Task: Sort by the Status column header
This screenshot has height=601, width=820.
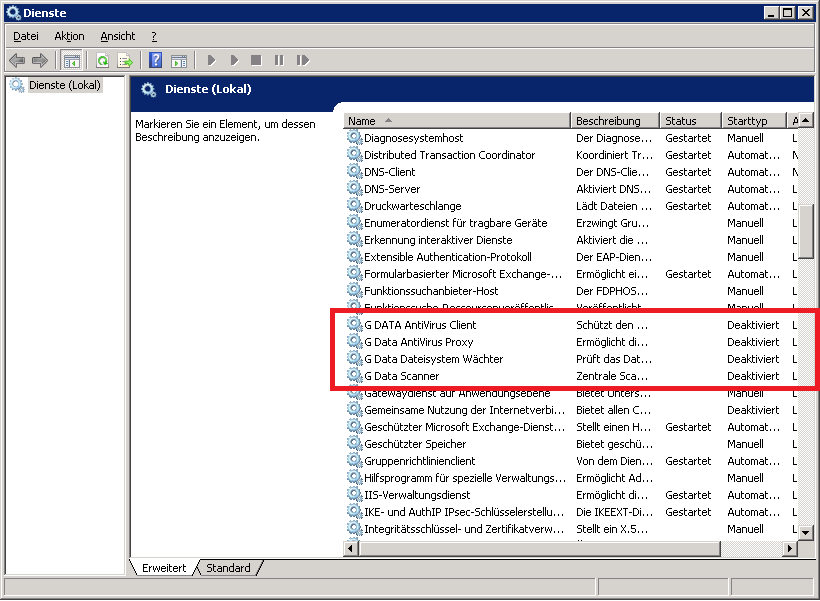Action: click(x=691, y=121)
